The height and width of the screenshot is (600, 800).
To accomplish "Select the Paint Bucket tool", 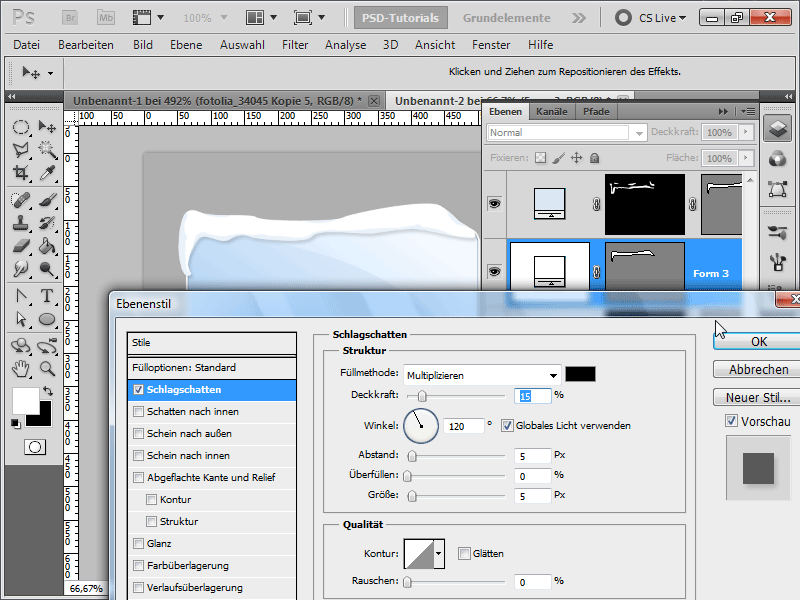I will pos(47,246).
